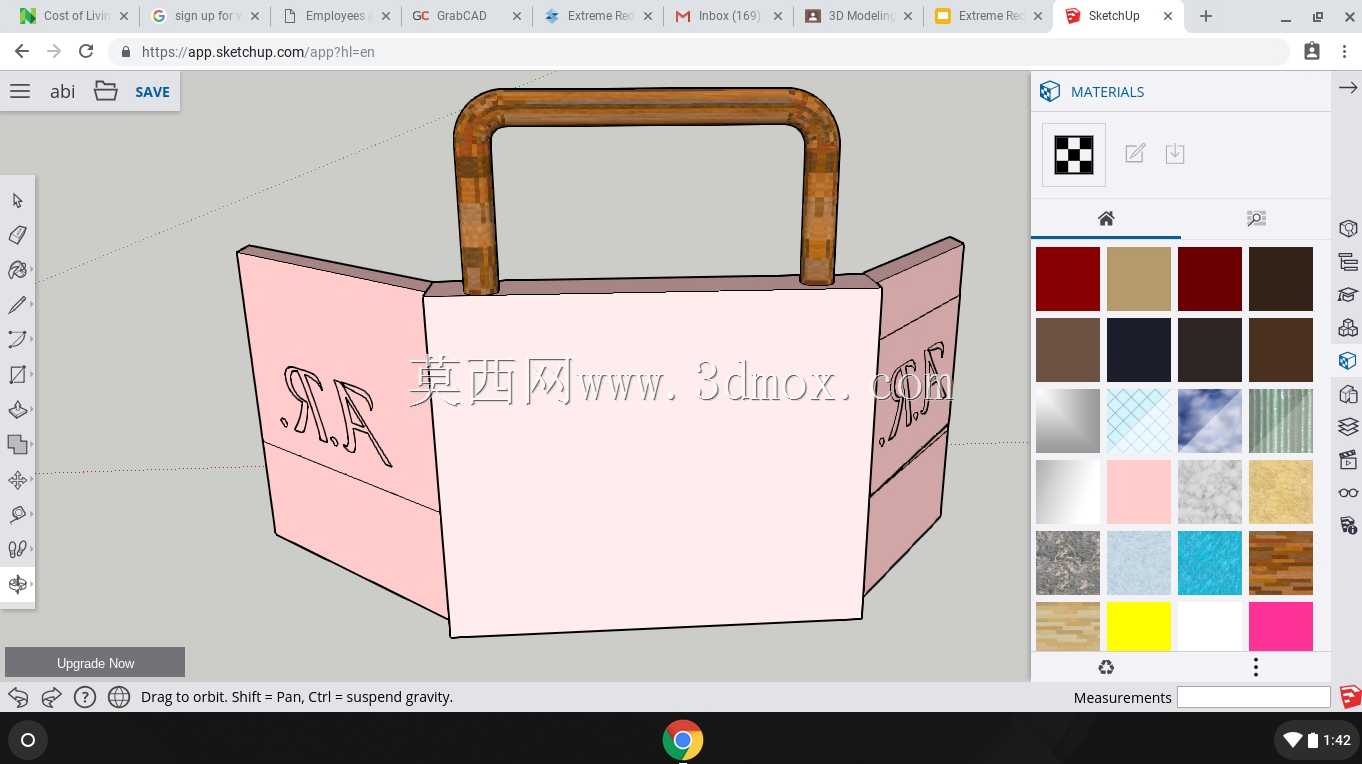Pick the yellow material swatch
This screenshot has width=1362, height=764.
(1139, 626)
